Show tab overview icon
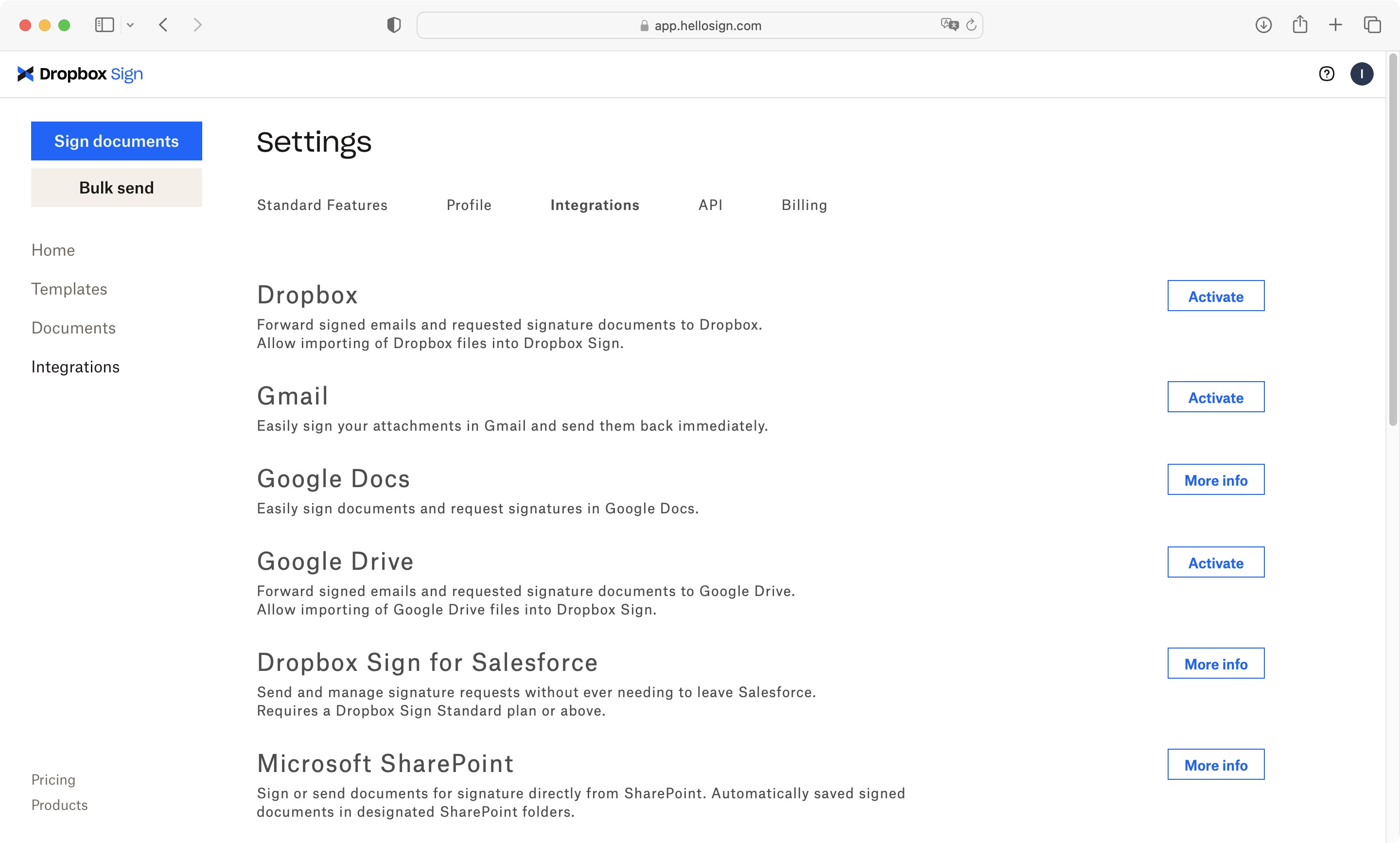This screenshot has width=1400, height=843. (1372, 25)
